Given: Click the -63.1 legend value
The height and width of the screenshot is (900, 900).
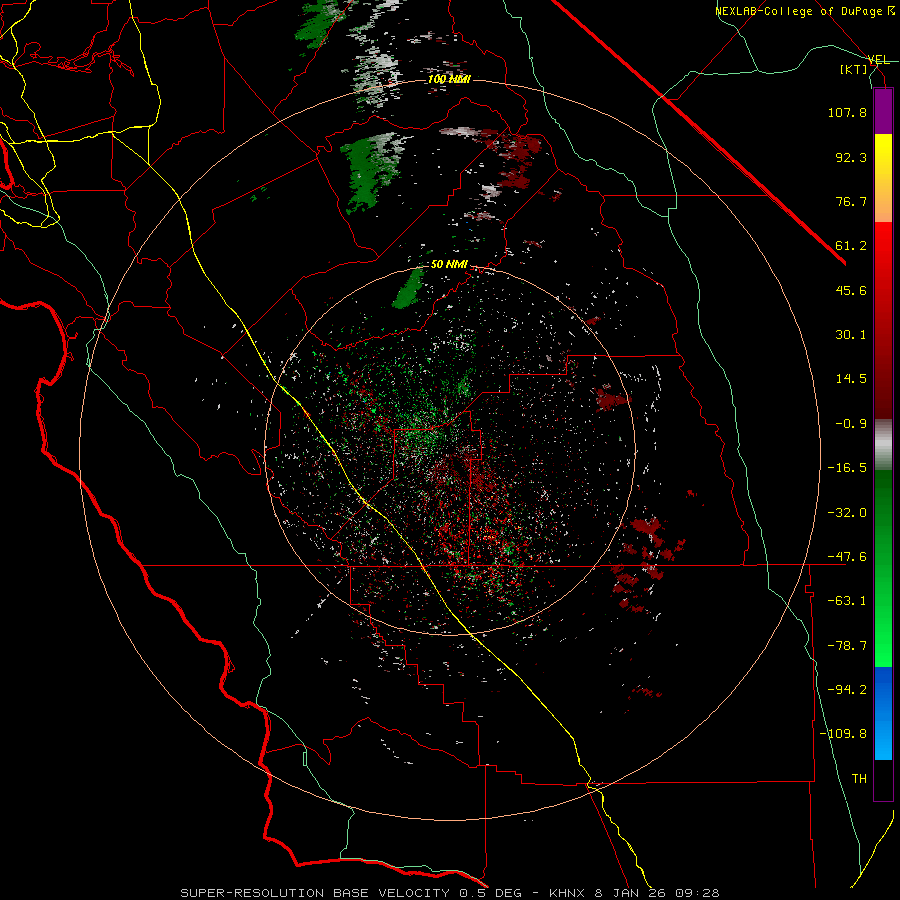Looking at the screenshot, I should tap(847, 601).
